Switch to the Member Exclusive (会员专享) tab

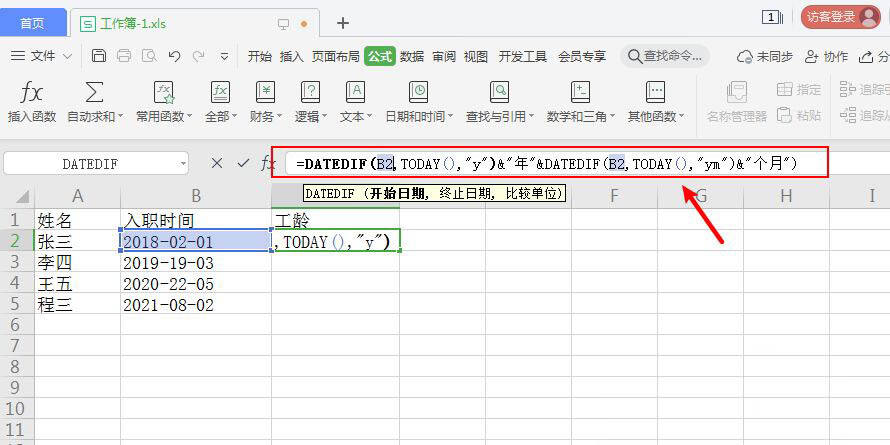tap(582, 56)
